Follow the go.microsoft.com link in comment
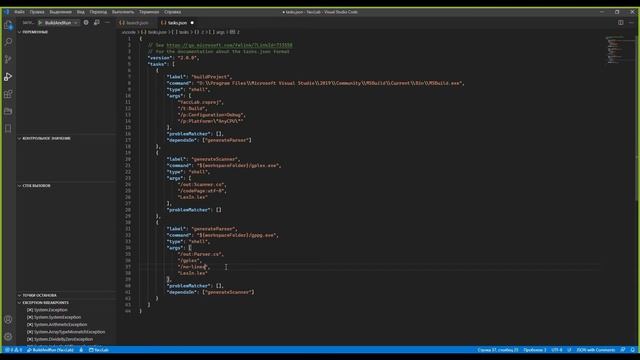Image resolution: width=640 pixels, height=360 pixels. (229, 45)
